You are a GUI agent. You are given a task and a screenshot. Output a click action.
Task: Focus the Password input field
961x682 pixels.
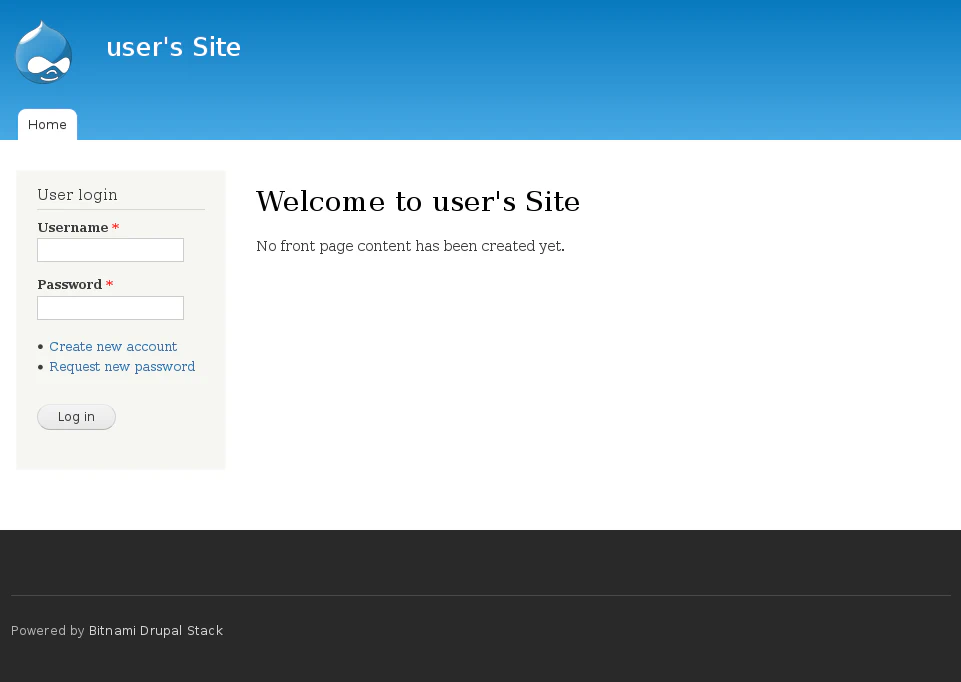[x=110, y=308]
